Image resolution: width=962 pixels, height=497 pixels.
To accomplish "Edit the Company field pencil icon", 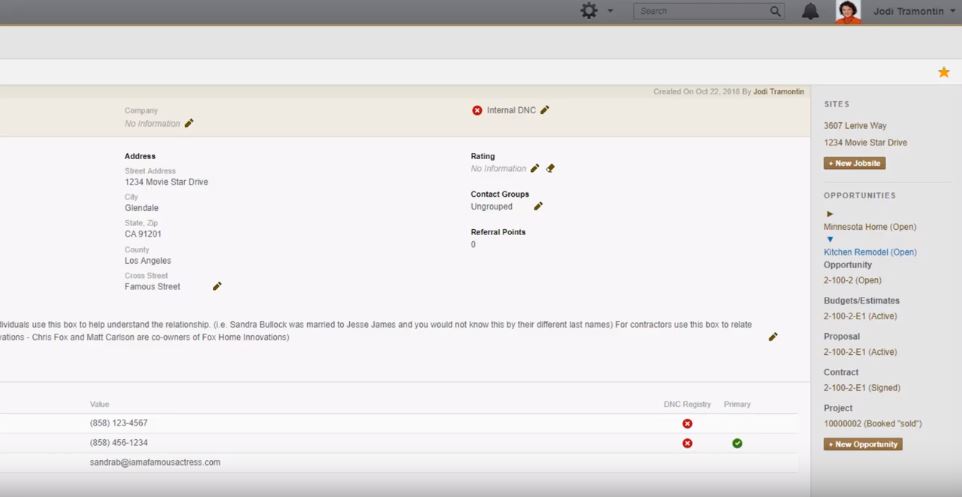I will coord(189,124).
